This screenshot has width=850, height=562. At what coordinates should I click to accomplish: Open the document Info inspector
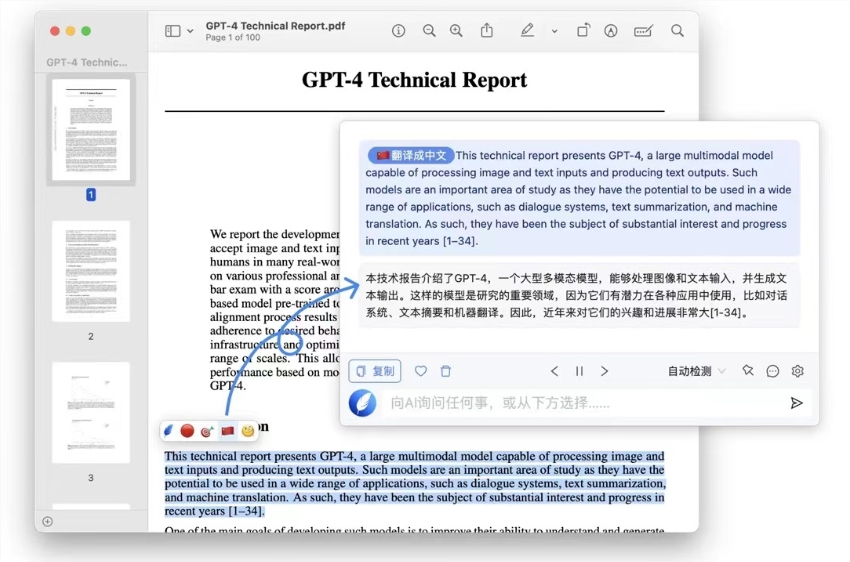[x=398, y=31]
